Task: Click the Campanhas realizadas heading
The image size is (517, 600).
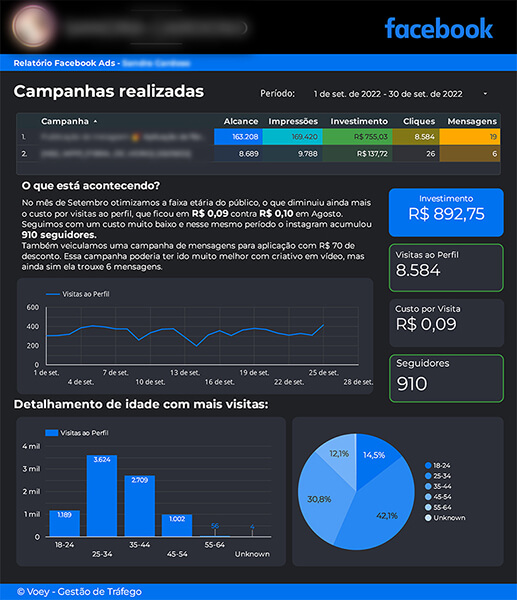Action: [x=109, y=91]
